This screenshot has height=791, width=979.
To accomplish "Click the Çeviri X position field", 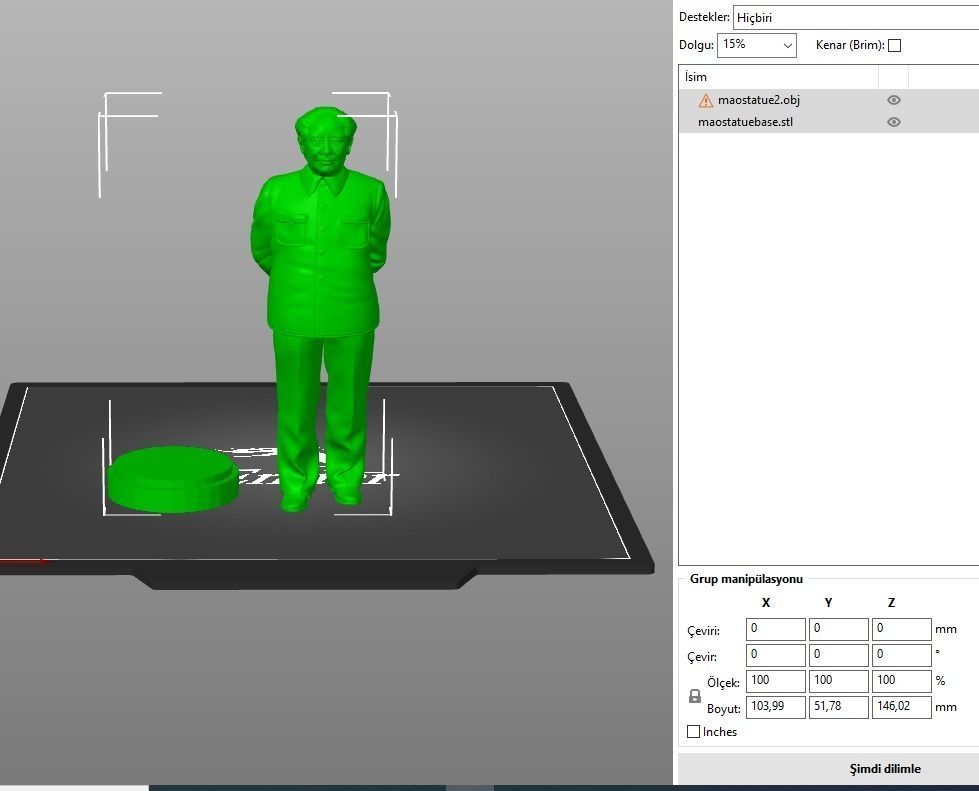I will [x=775, y=629].
